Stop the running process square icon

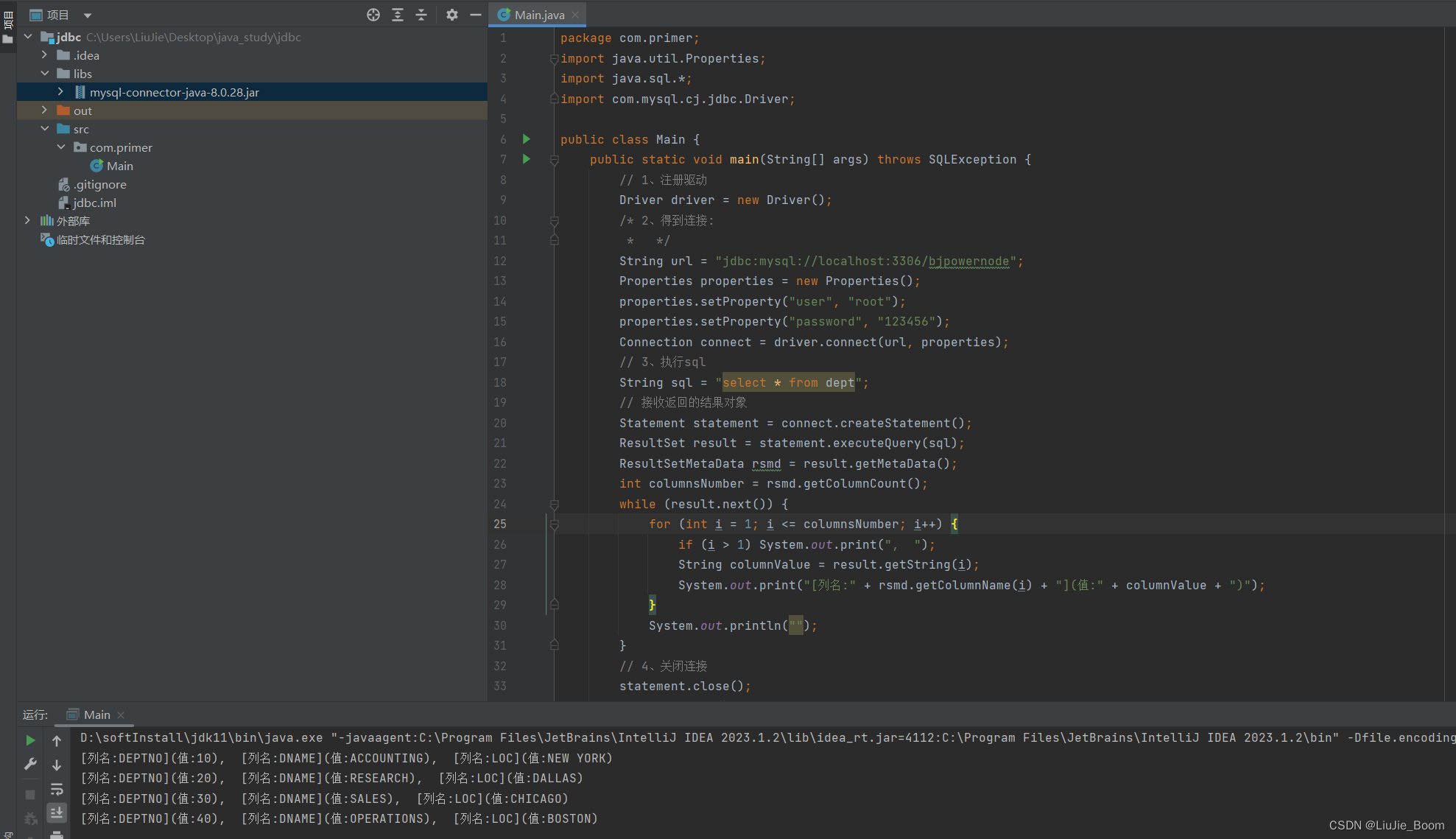tap(30, 795)
